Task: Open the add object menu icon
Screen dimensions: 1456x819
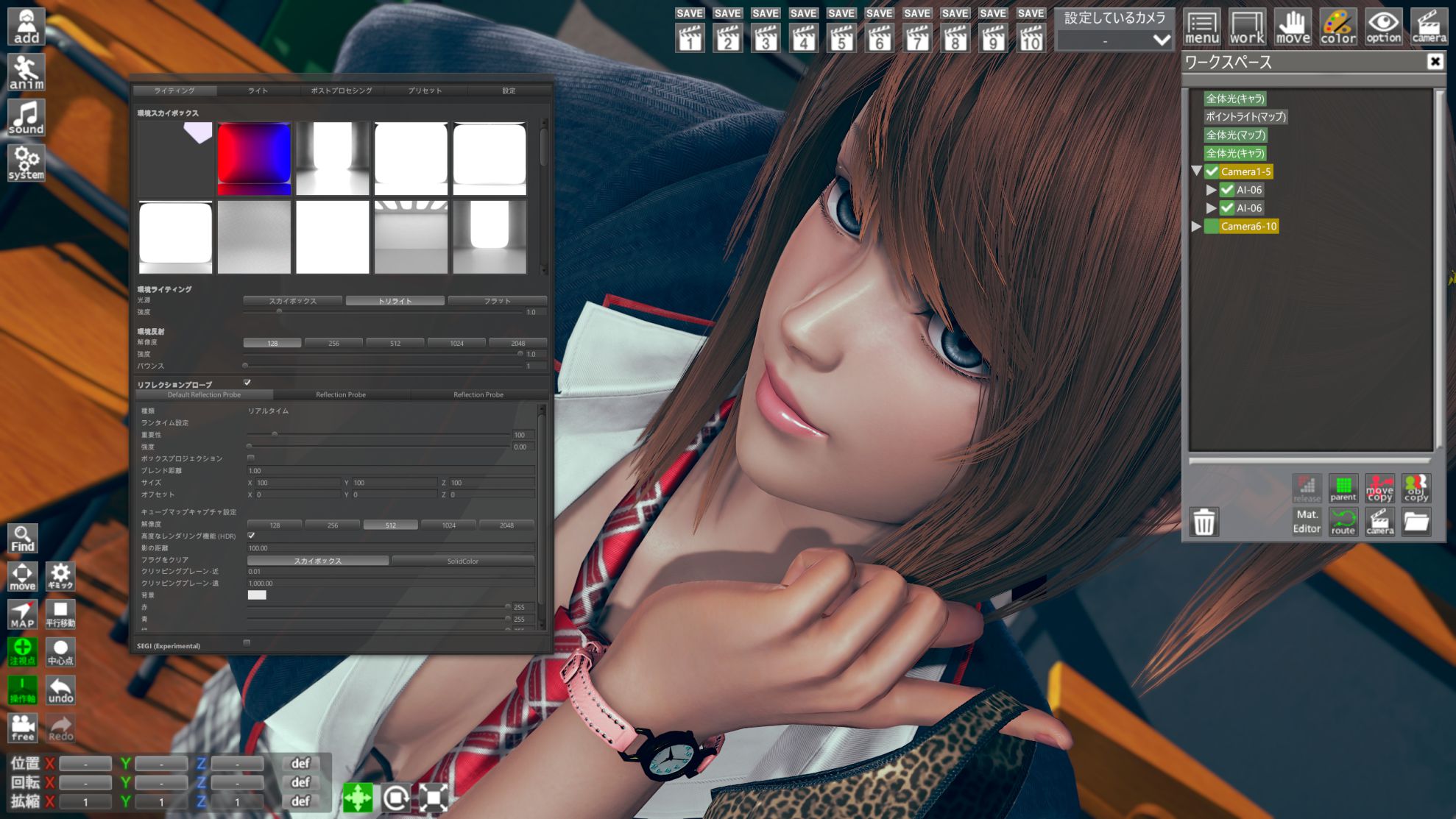Action: pyautogui.click(x=26, y=26)
